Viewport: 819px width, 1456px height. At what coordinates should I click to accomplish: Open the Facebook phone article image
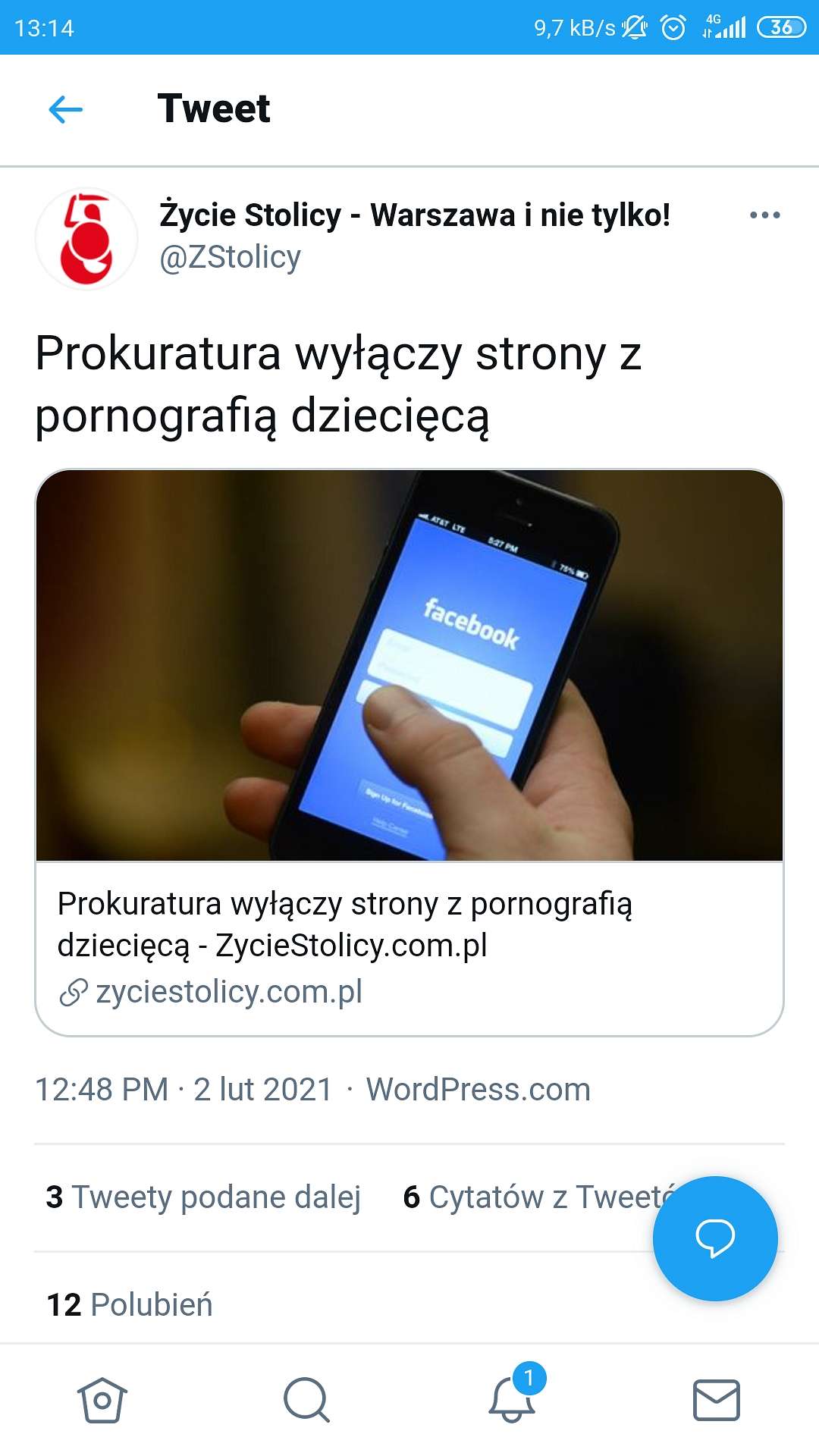click(x=409, y=665)
